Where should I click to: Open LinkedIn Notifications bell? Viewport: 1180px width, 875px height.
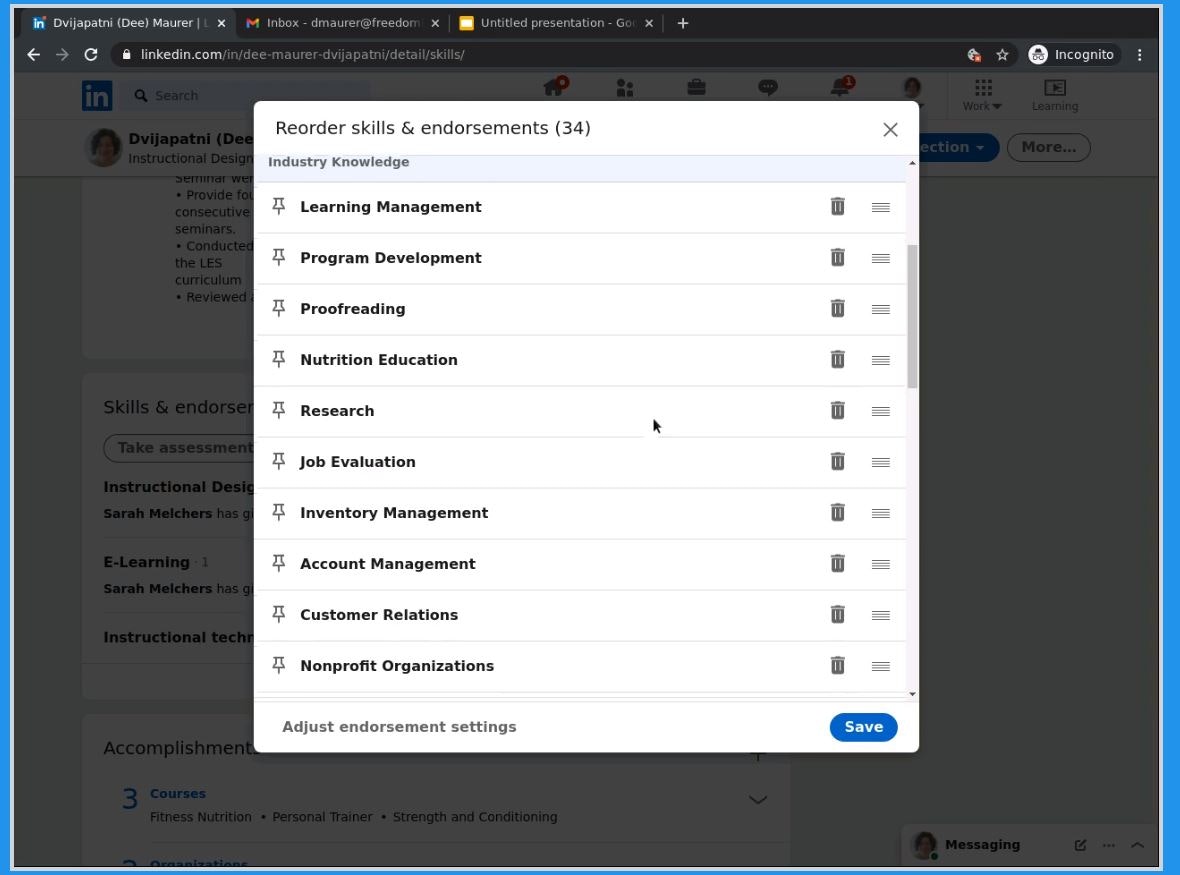click(841, 87)
